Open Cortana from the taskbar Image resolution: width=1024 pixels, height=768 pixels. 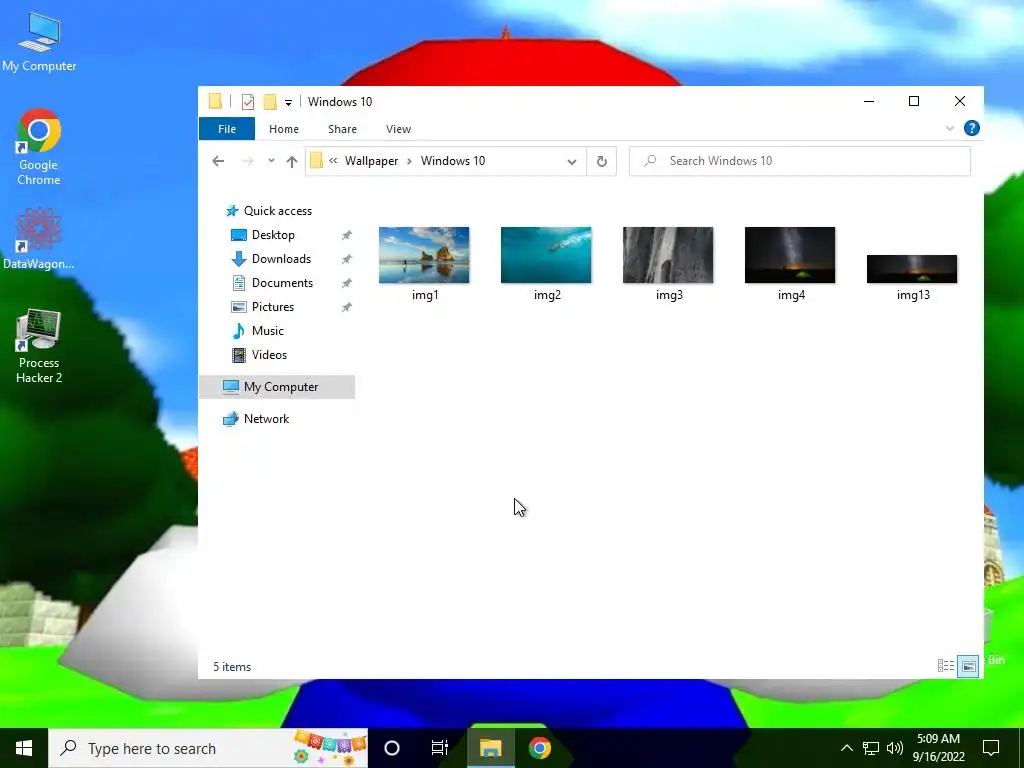(x=392, y=748)
